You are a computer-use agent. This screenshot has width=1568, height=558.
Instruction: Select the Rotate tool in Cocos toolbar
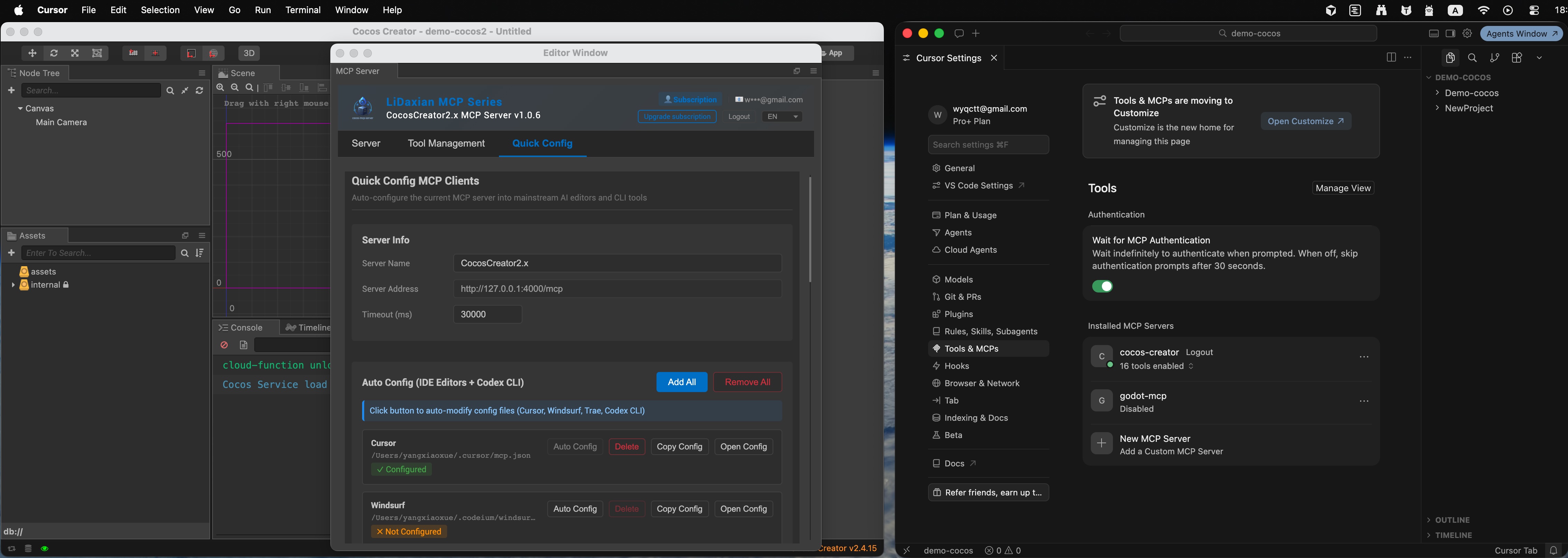tap(54, 53)
